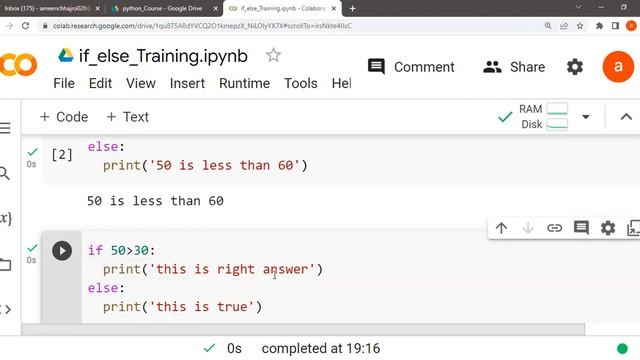The height and width of the screenshot is (360, 640).
Task: Expand the runtime connection dropdown arrow
Action: [586, 117]
